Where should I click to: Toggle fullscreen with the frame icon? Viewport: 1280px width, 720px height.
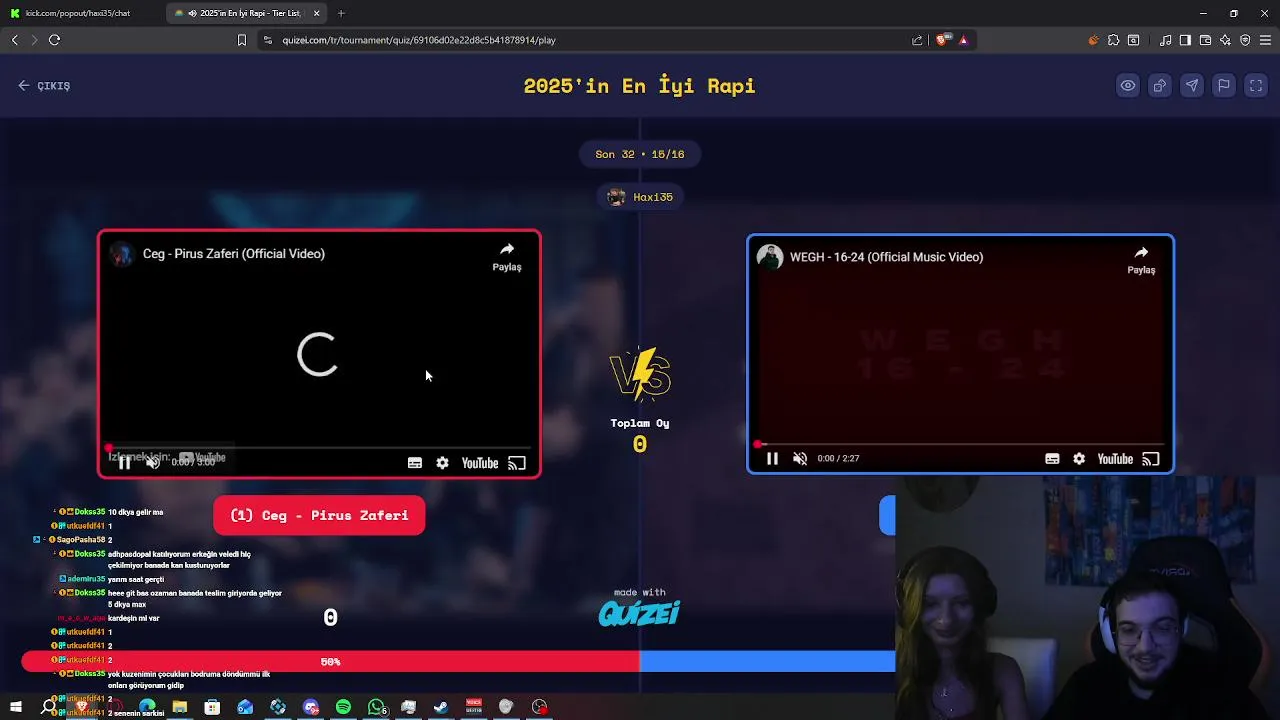1256,86
